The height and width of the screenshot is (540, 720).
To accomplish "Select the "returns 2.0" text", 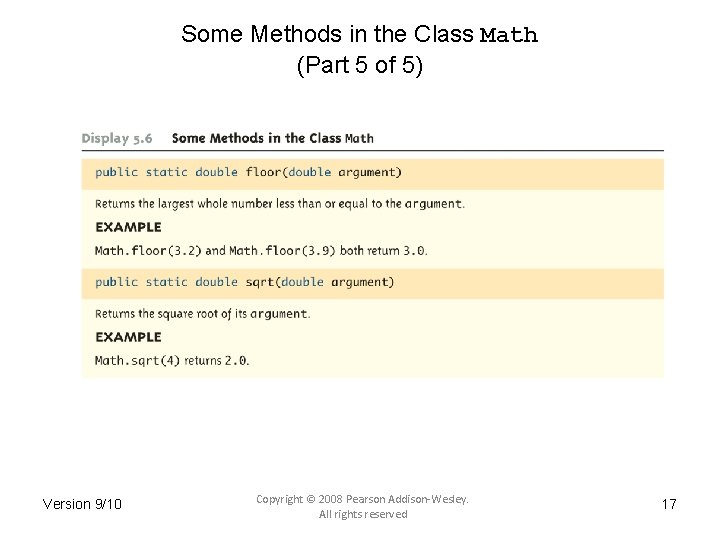I will [217, 360].
